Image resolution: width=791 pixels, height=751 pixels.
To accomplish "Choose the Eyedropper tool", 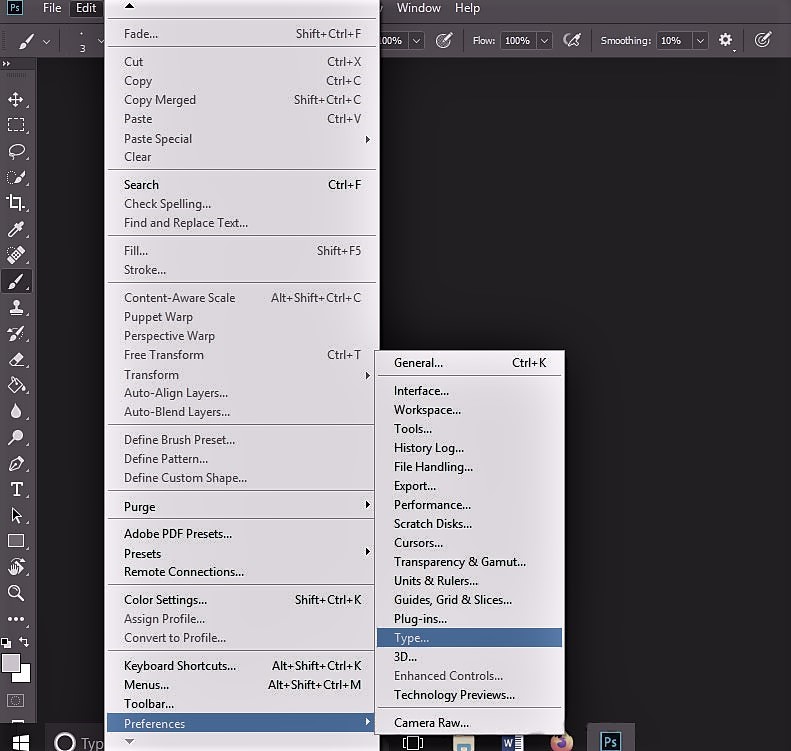I will 16,229.
